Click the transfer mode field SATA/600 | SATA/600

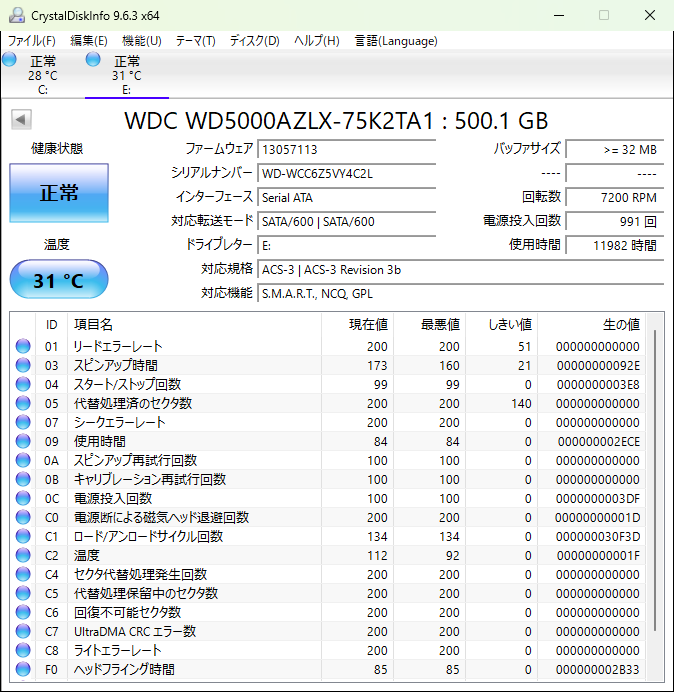click(x=347, y=221)
